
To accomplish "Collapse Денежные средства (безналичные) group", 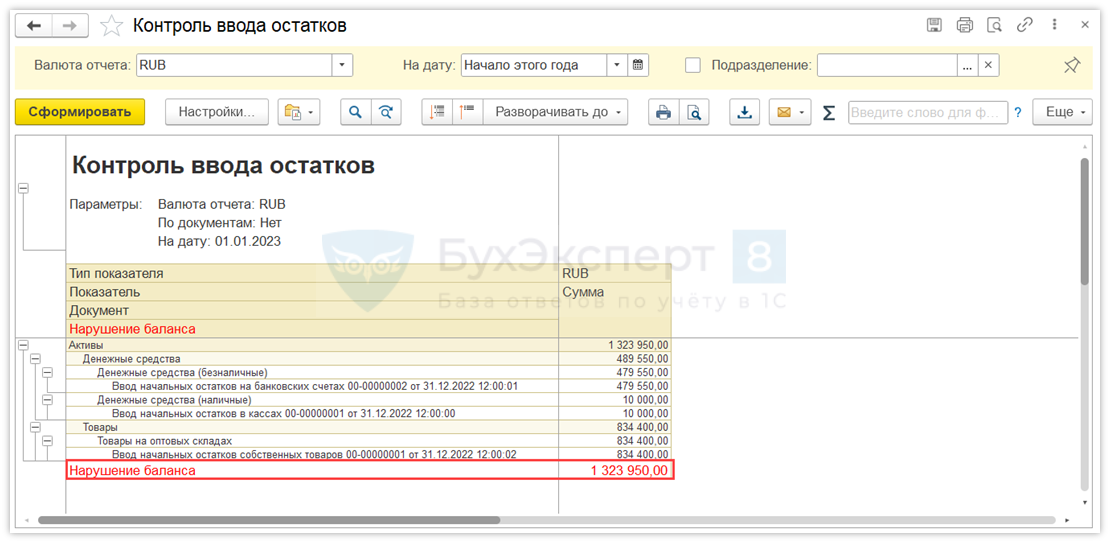I will pyautogui.click(x=47, y=372).
